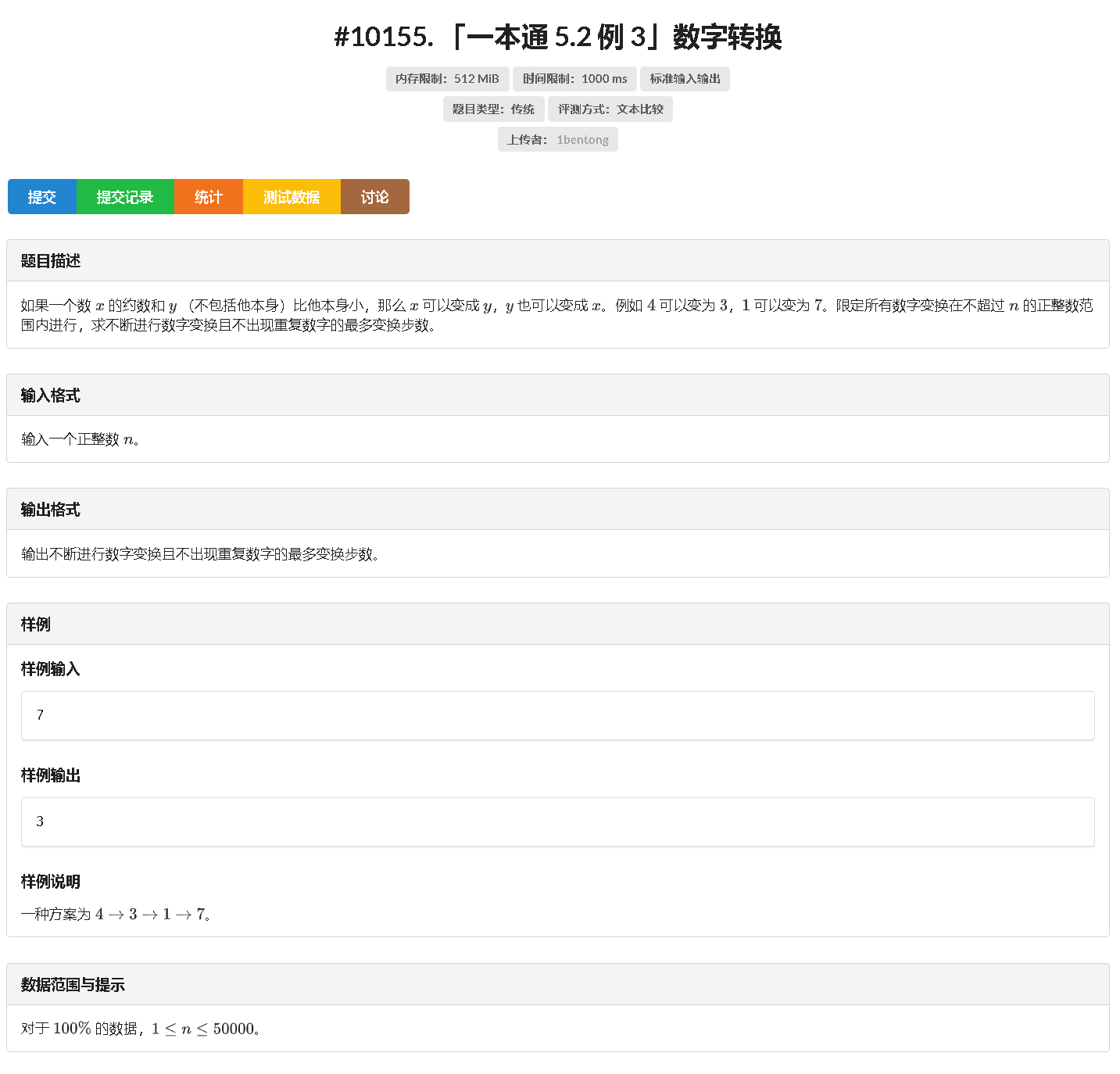1120x1074 pixels.
Task: Click the 数据范围与提示 section header
Action: click(x=72, y=986)
